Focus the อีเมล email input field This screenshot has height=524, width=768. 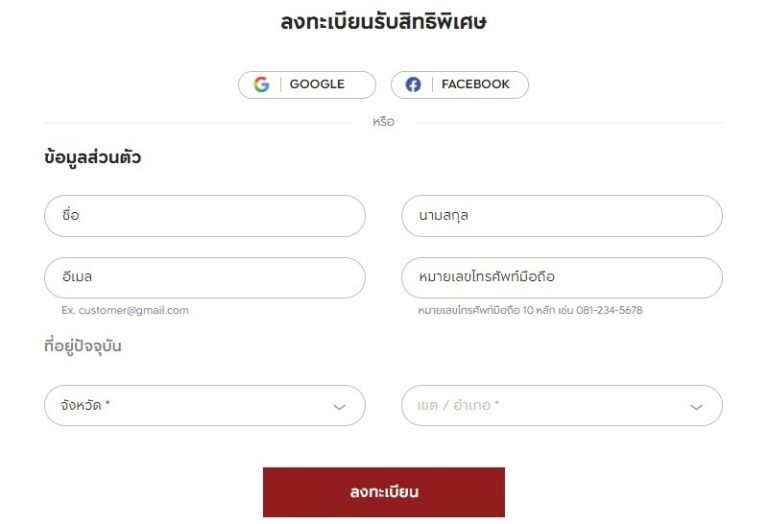point(205,278)
